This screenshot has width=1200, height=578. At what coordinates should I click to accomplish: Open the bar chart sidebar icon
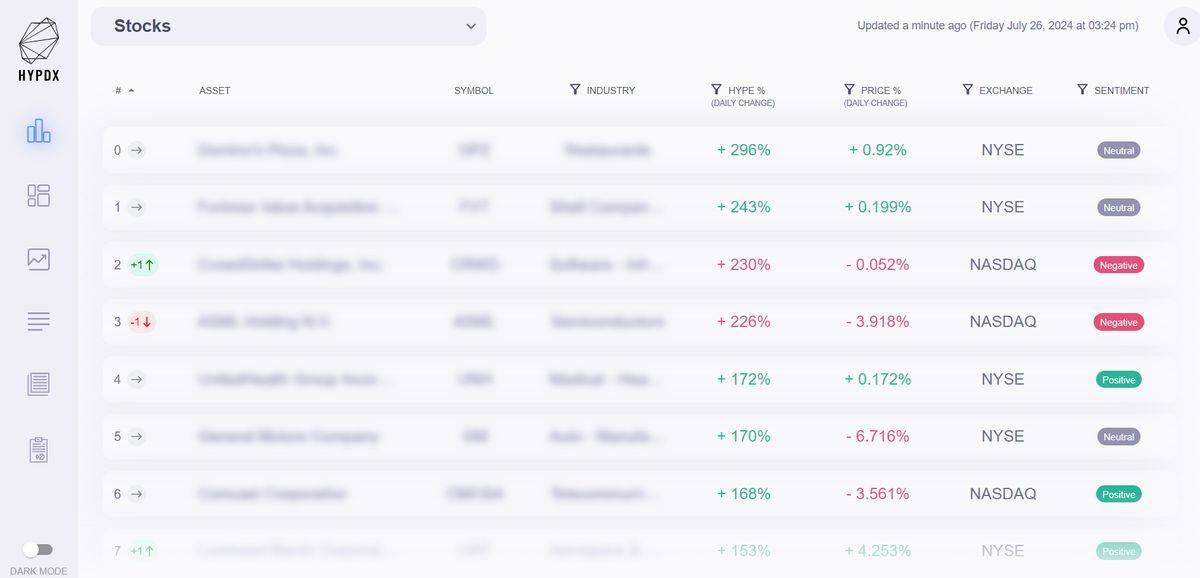39,131
